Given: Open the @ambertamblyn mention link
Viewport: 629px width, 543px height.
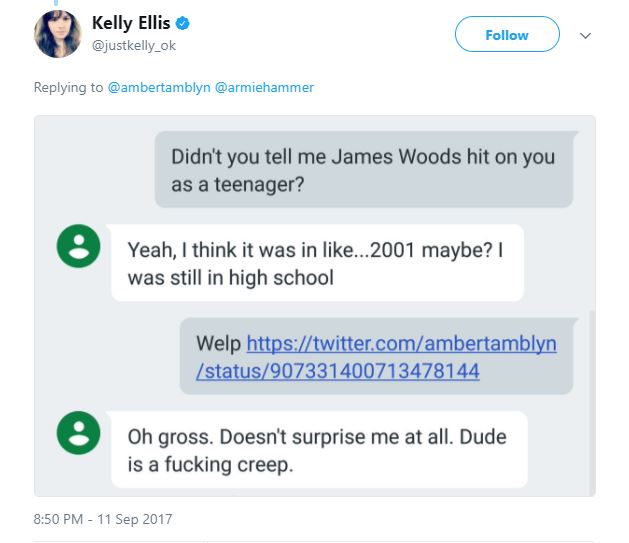Looking at the screenshot, I should click(x=158, y=87).
